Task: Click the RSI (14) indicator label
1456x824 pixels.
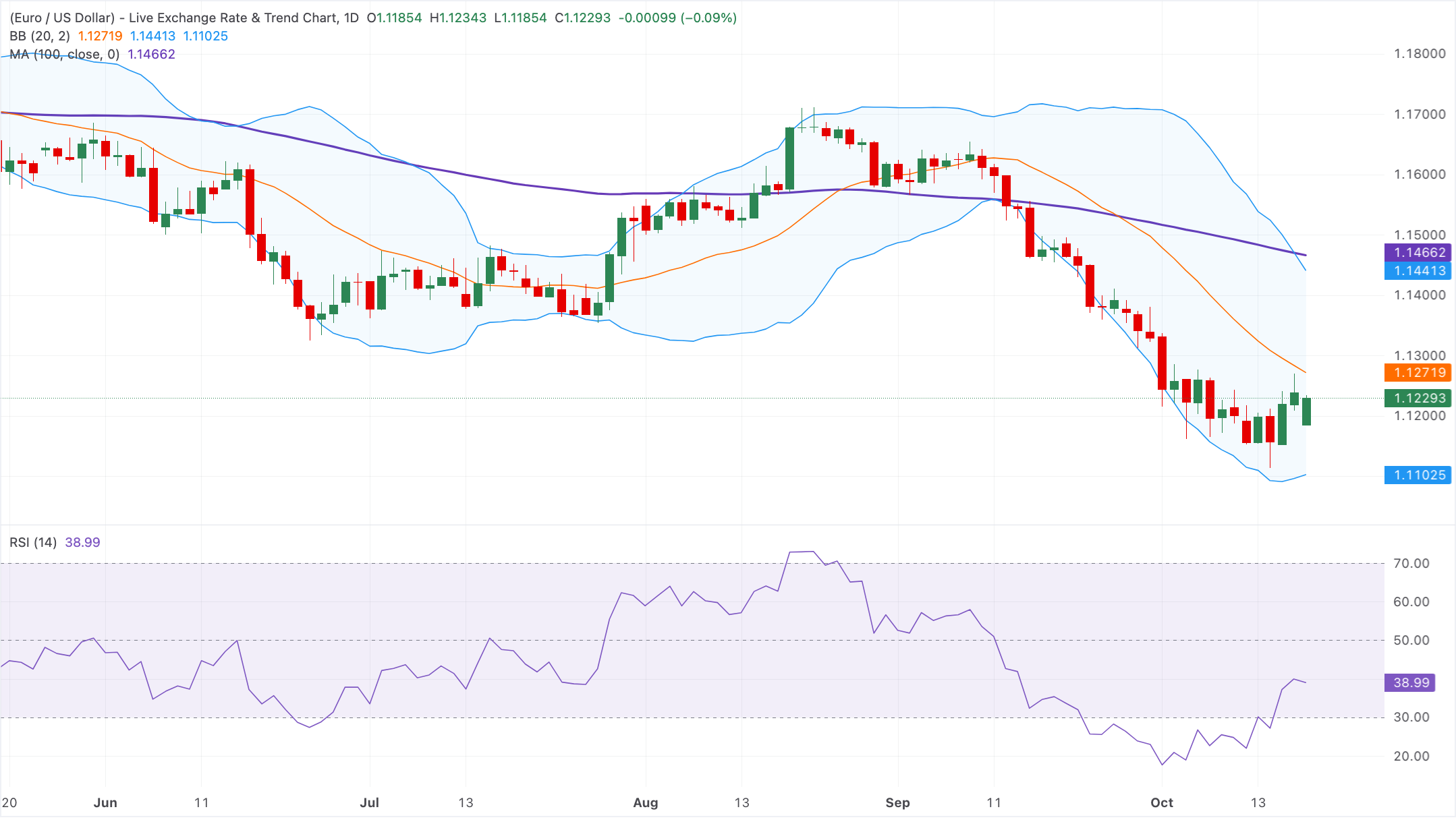Action: coord(33,542)
